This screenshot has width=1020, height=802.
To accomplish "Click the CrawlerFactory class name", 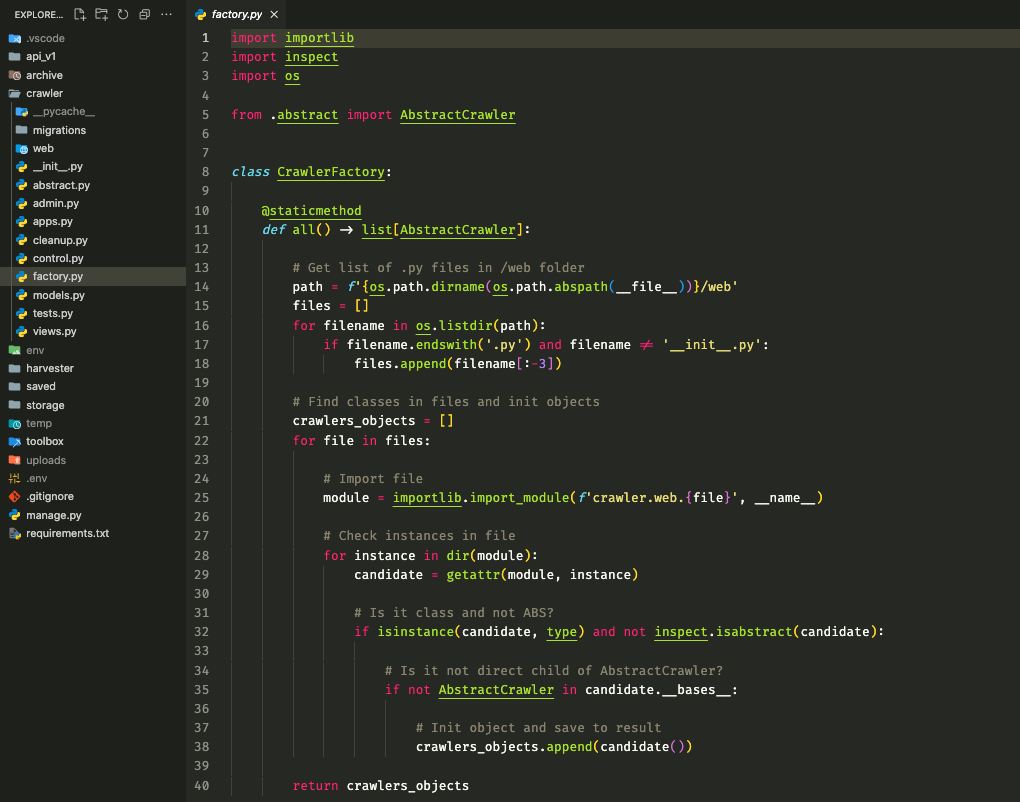I will coord(330,172).
